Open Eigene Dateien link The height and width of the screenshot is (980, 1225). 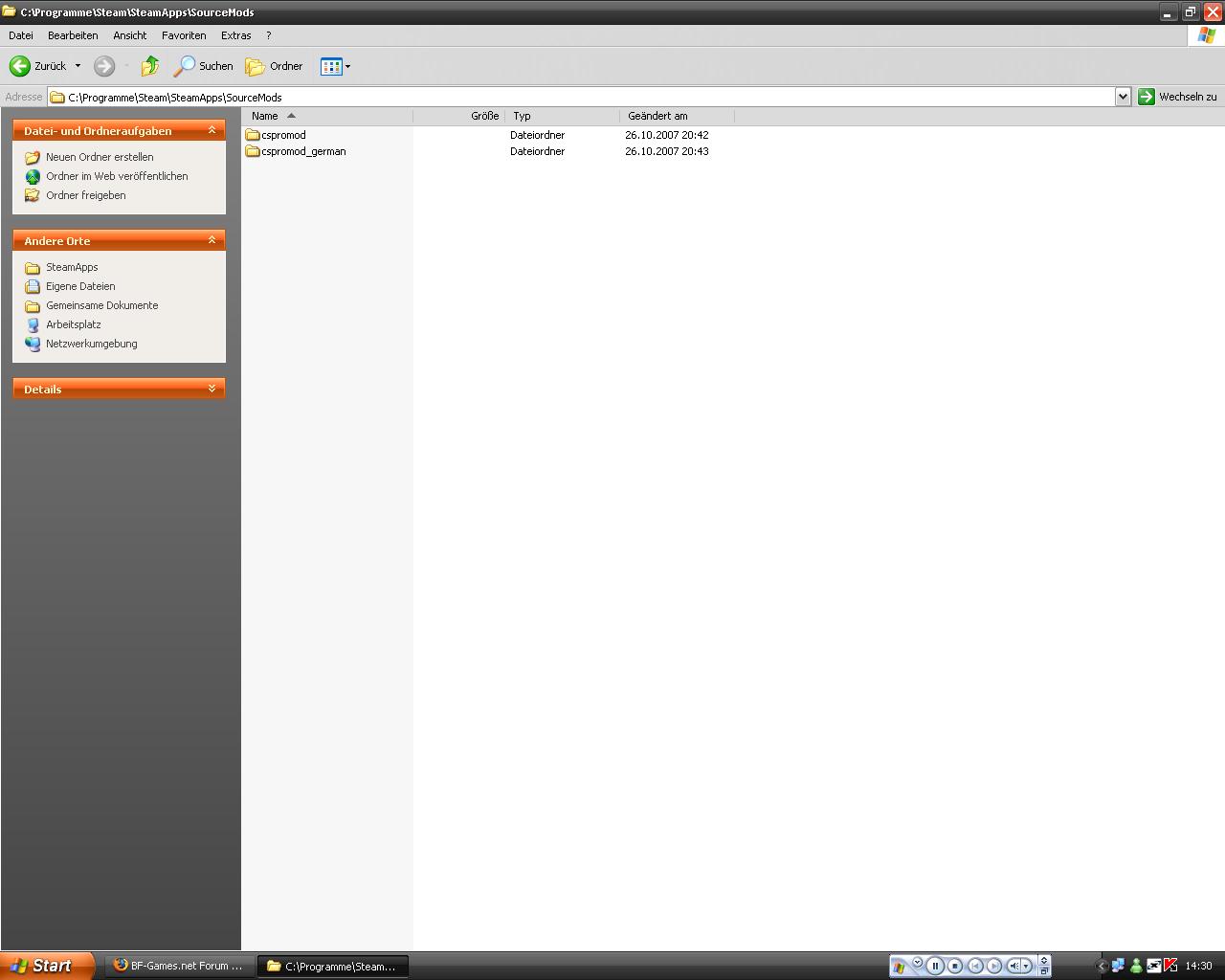tap(80, 286)
